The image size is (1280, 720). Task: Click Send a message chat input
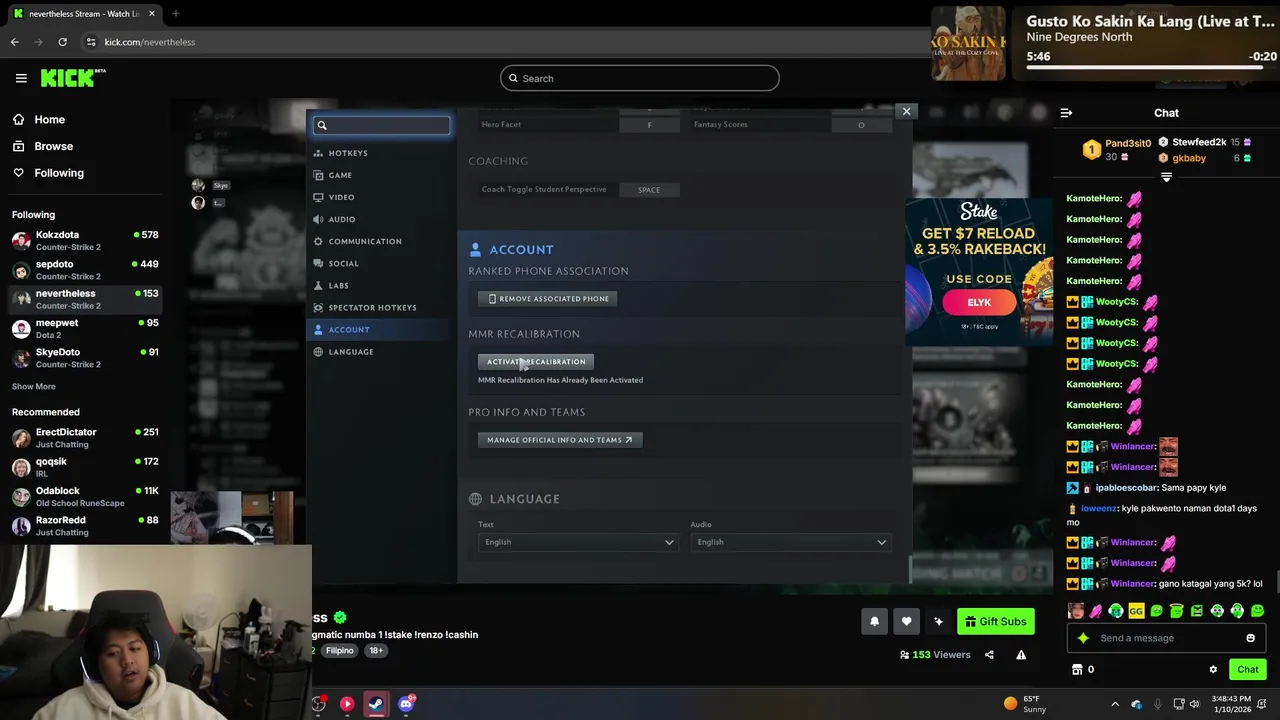tap(1166, 638)
